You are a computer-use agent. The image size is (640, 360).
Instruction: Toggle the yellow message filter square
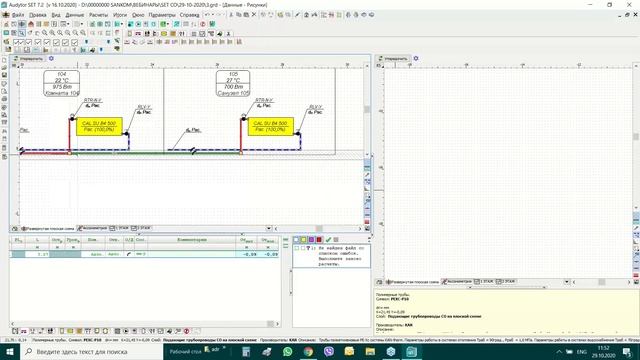tap(303, 240)
